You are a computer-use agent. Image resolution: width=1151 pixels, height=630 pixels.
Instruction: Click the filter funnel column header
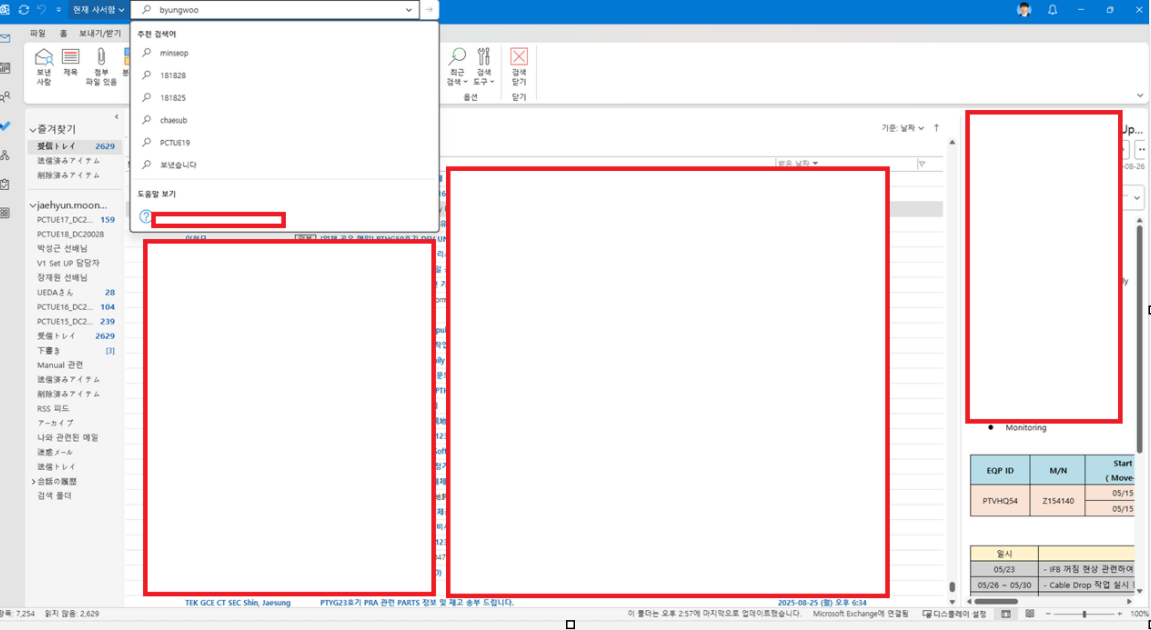point(922,164)
